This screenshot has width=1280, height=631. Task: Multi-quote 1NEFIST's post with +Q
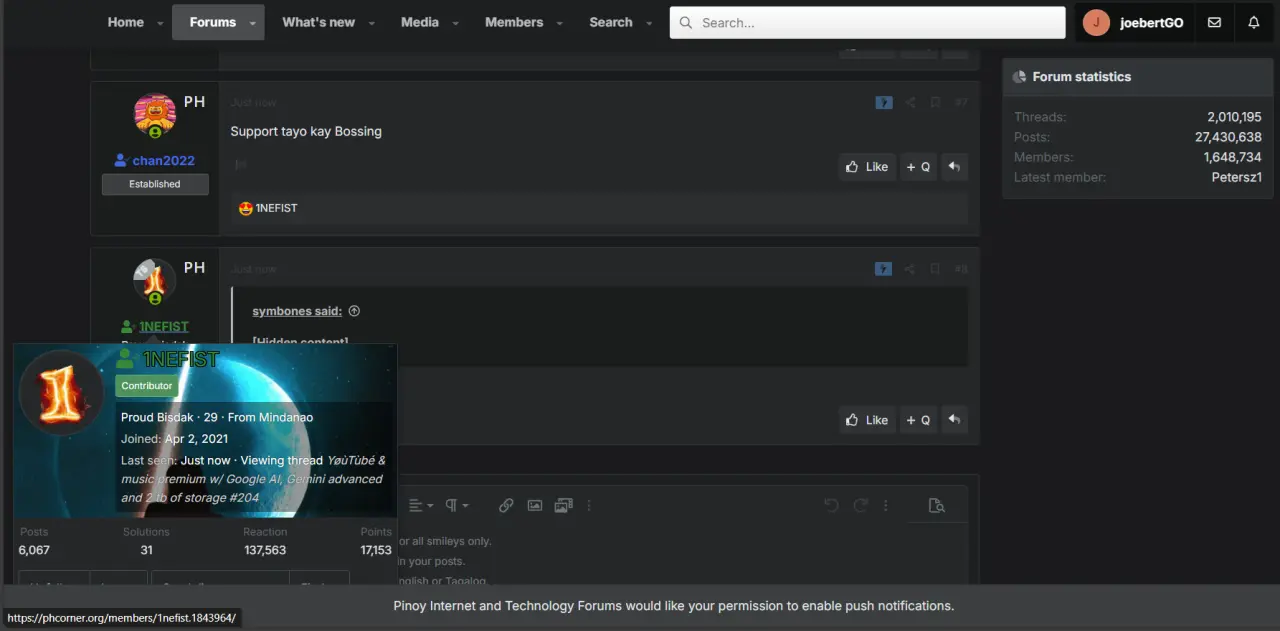[918, 420]
